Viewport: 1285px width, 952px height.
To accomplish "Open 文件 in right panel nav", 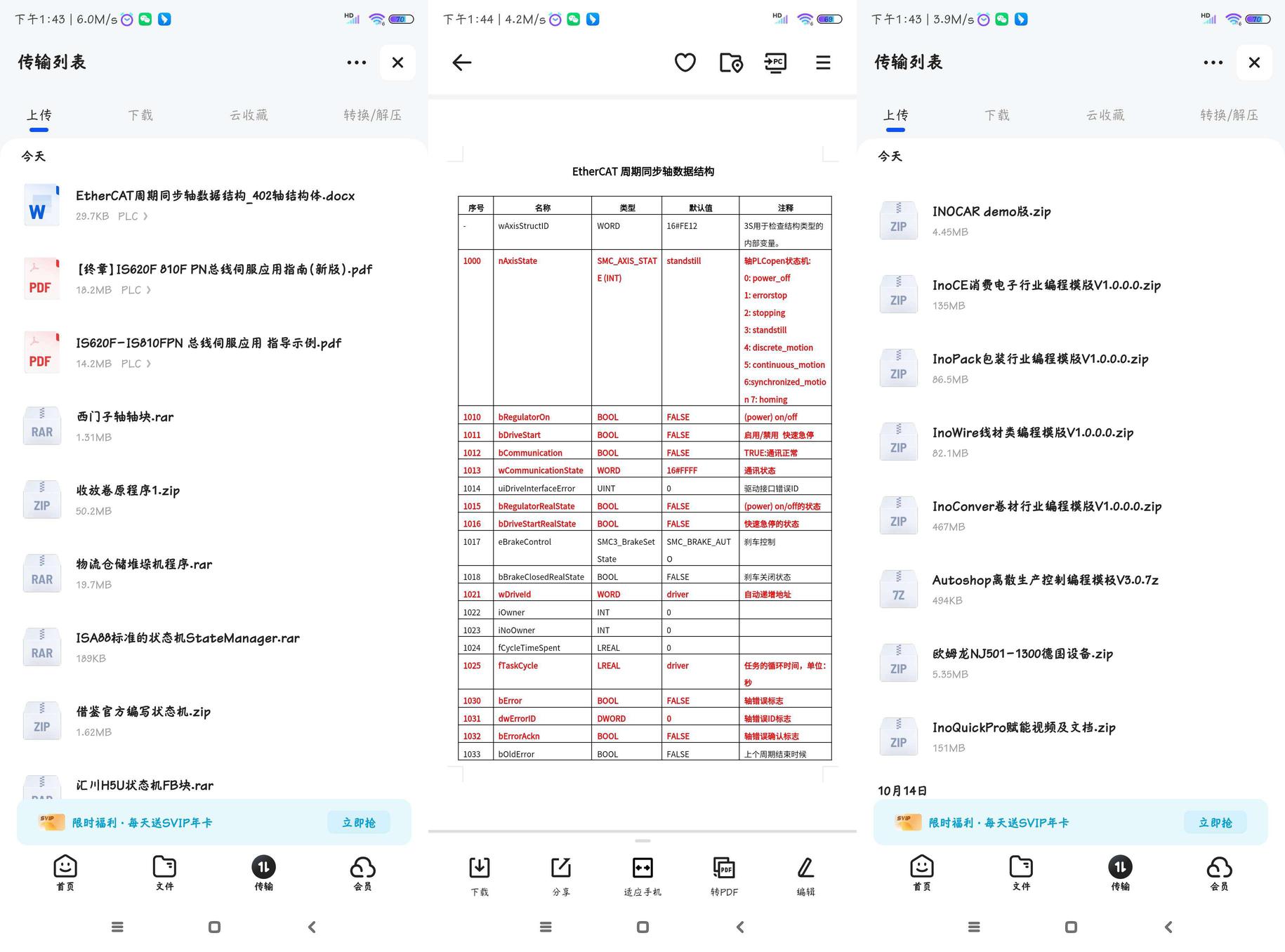I will click(1021, 873).
